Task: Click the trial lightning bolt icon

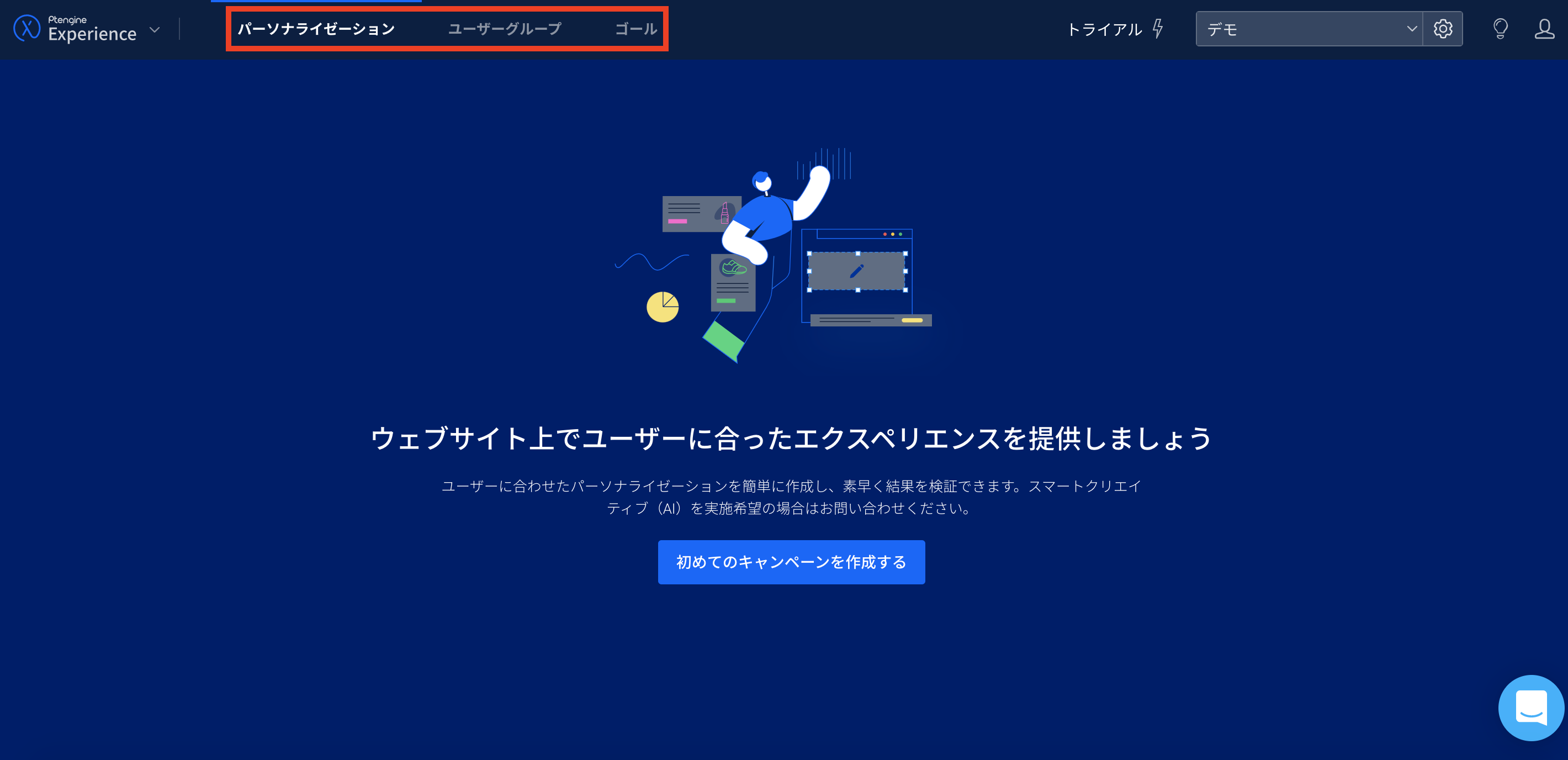Action: coord(1158,29)
